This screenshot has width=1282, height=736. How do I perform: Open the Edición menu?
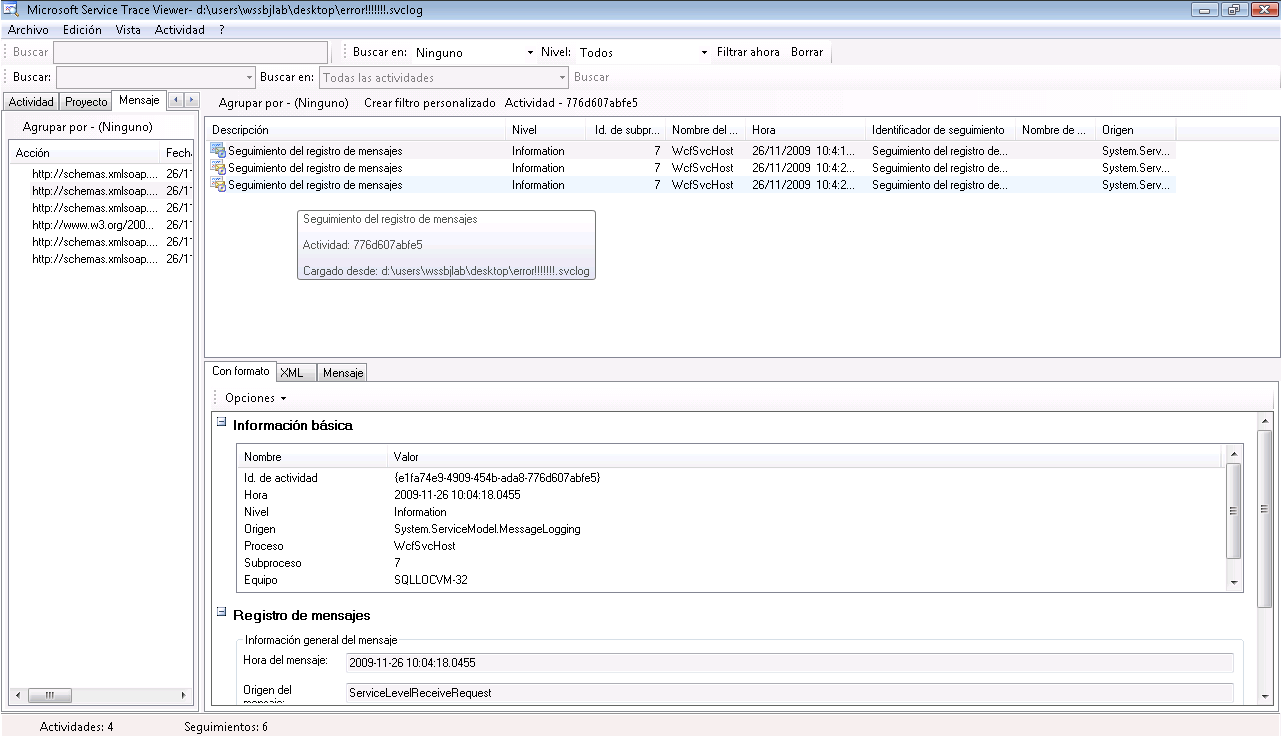tap(82, 30)
